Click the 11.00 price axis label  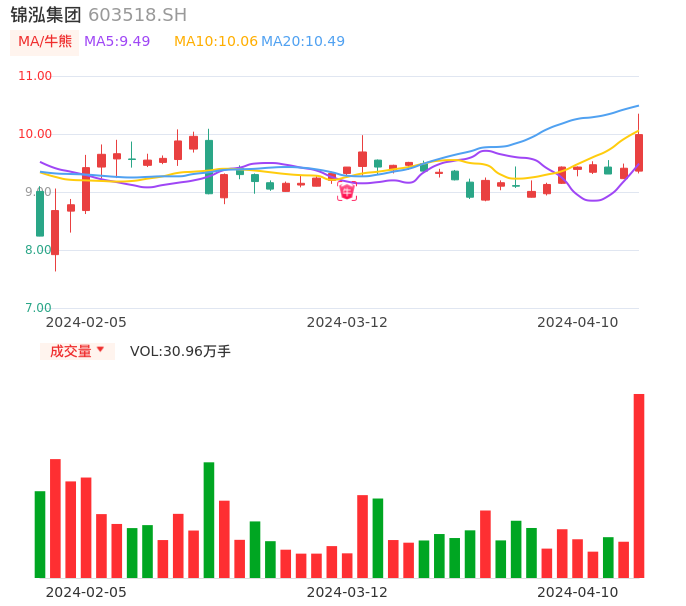pos(36,76)
